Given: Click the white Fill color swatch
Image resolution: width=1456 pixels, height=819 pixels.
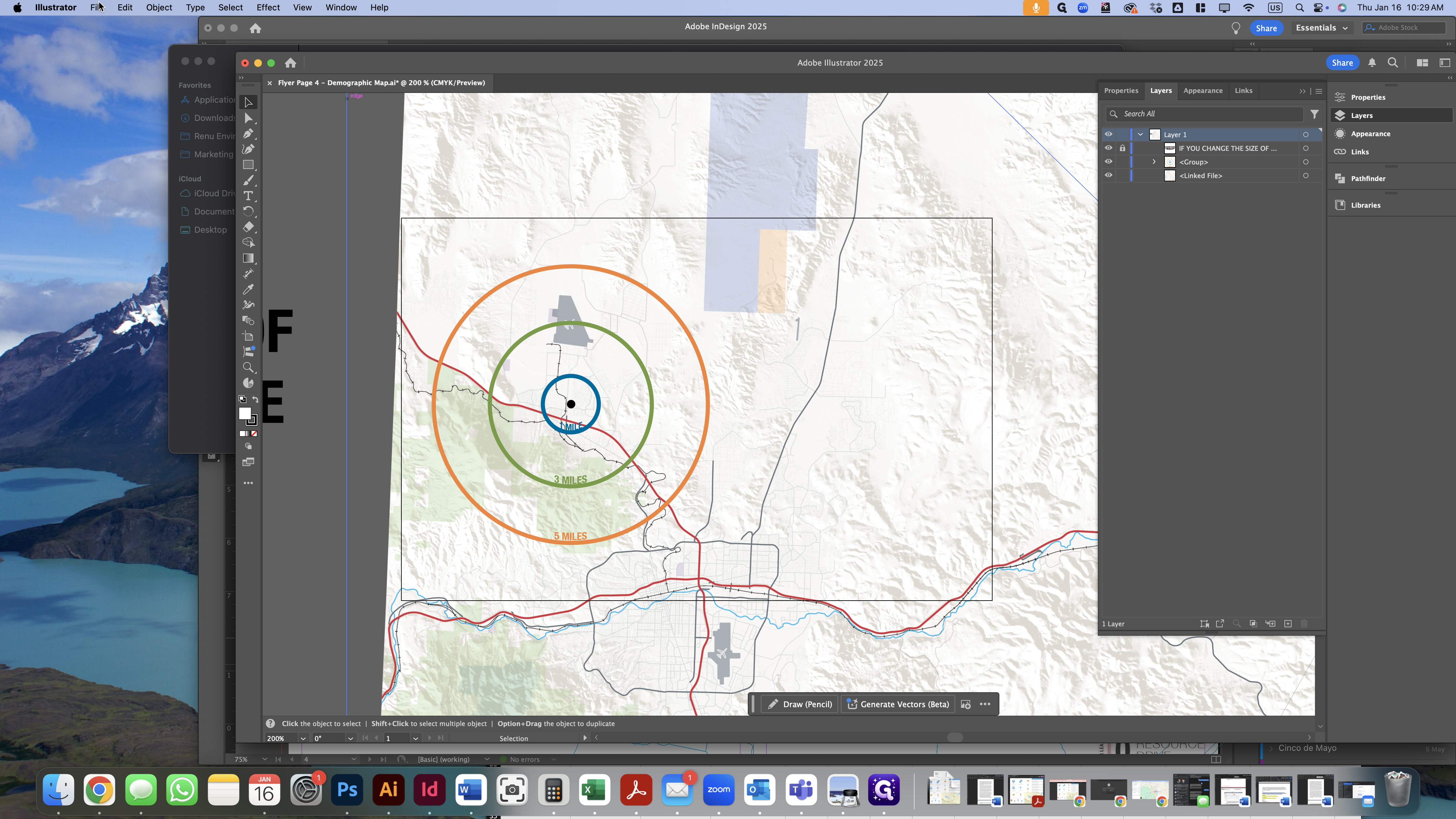Looking at the screenshot, I should point(245,414).
